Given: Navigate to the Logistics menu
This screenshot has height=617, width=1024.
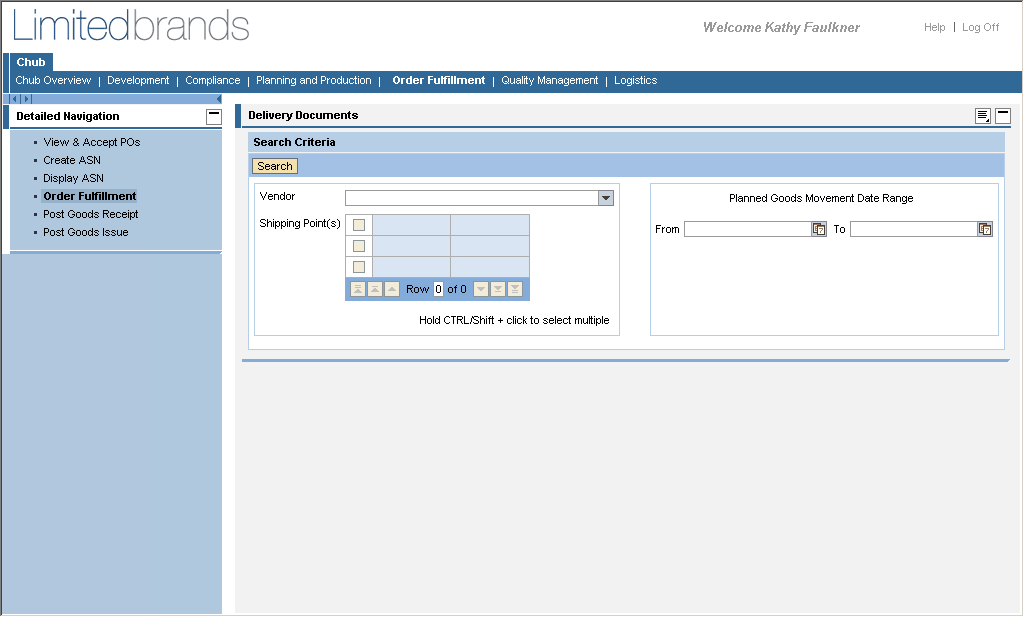Looking at the screenshot, I should coord(635,80).
